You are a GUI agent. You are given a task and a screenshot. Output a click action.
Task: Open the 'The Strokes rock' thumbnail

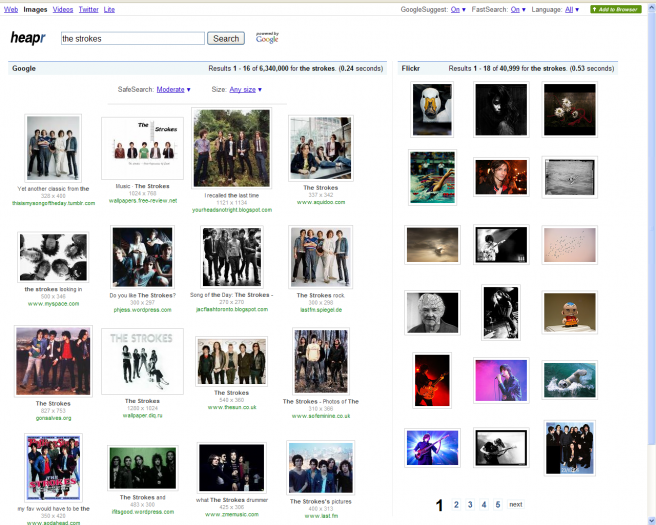(320, 257)
